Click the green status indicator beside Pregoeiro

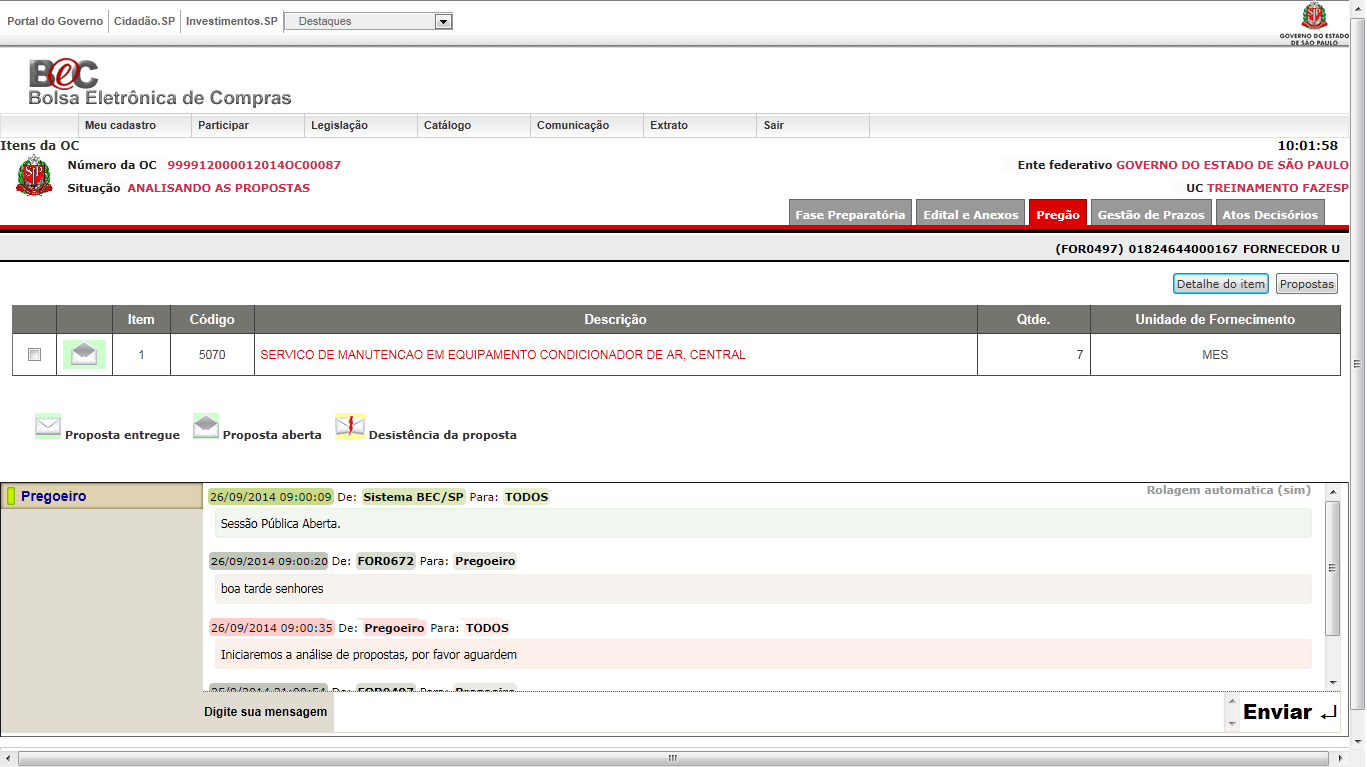[11, 496]
